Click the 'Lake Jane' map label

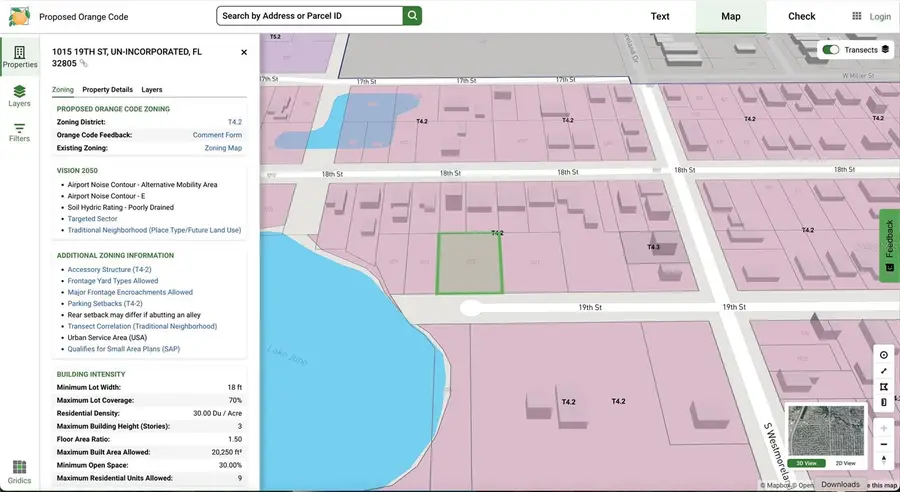[x=288, y=355]
